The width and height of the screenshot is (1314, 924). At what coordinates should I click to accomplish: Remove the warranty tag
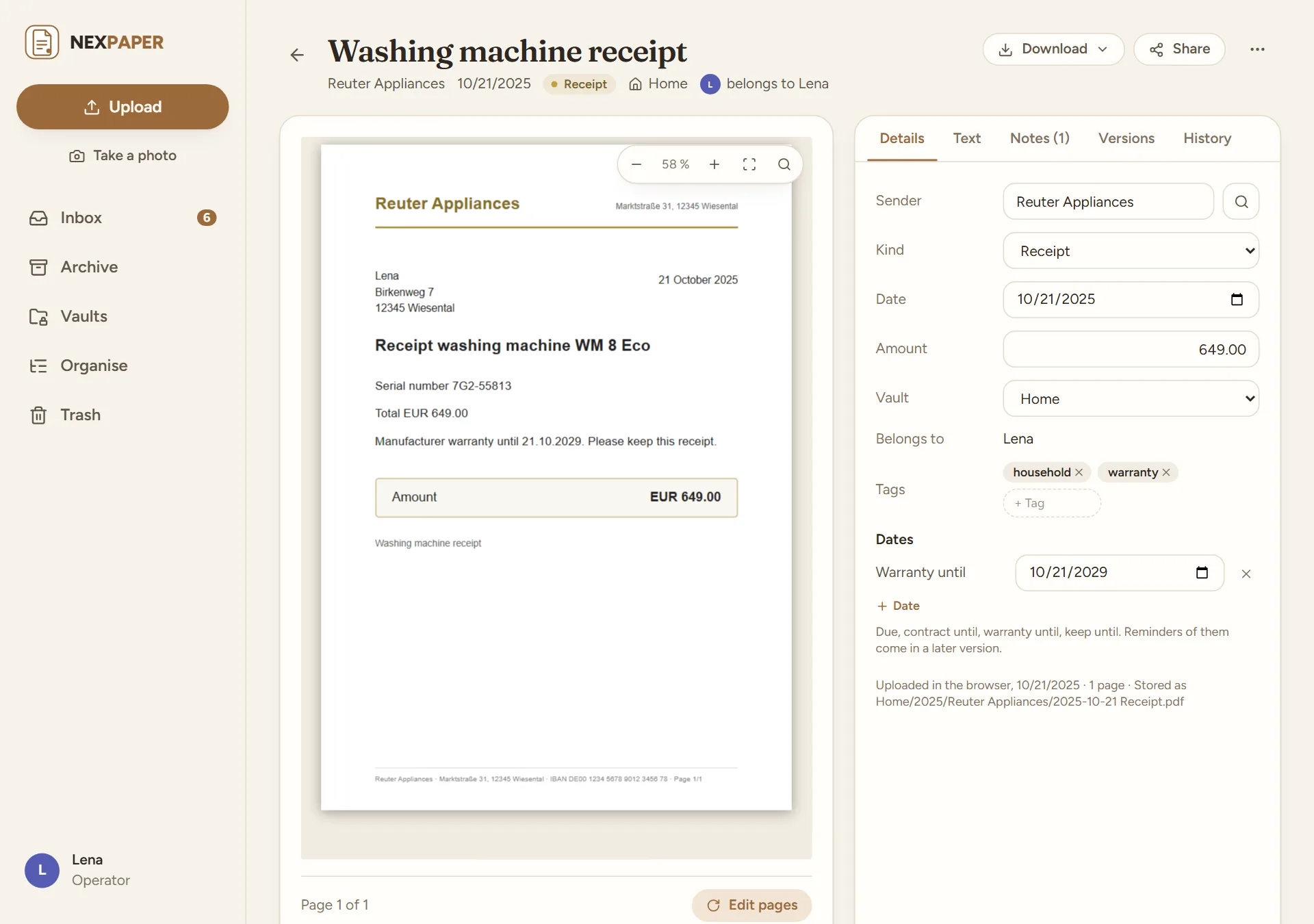coord(1166,472)
